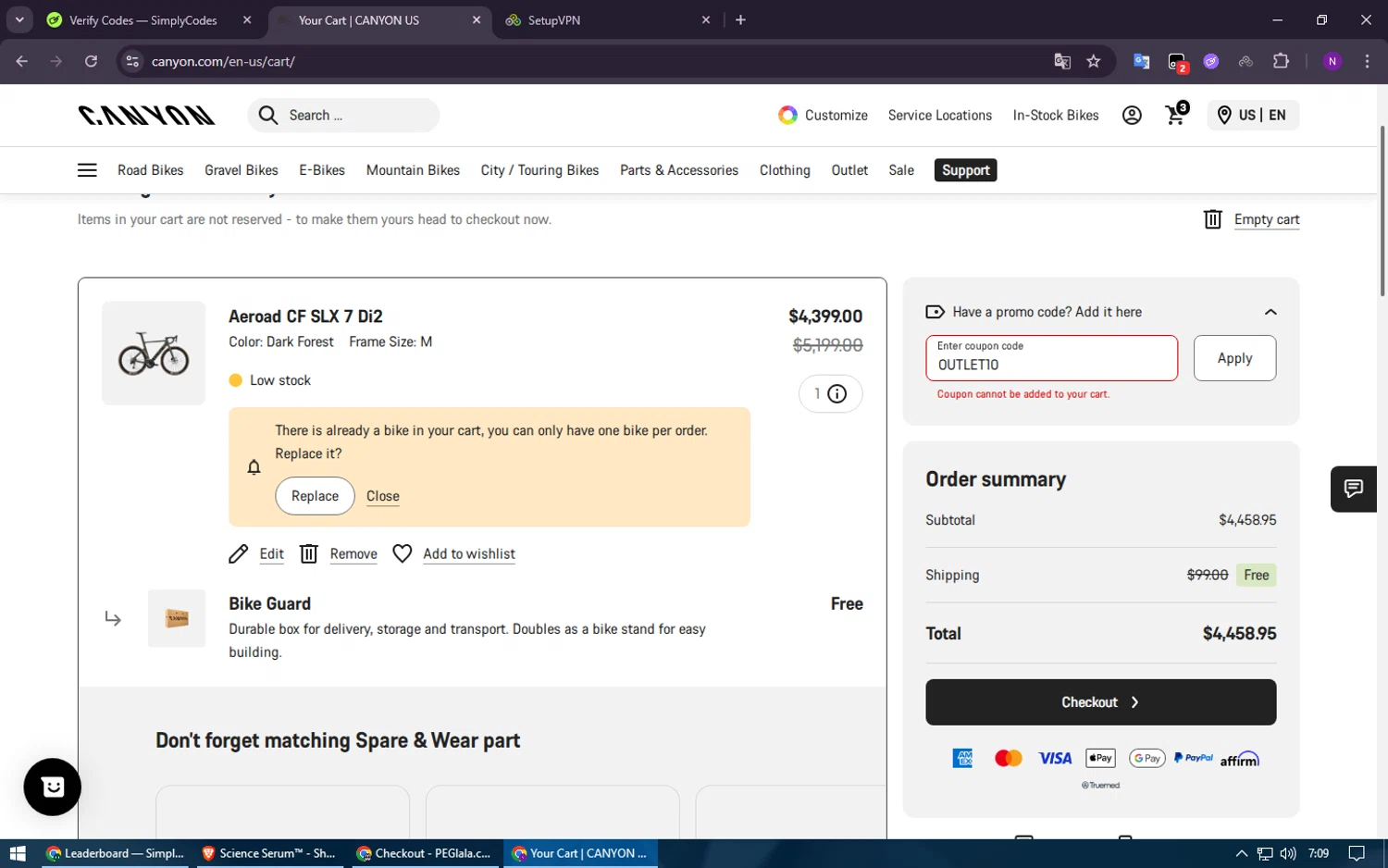This screenshot has width=1388, height=868.
Task: Open Parts & Accessories menu
Action: coord(679,170)
